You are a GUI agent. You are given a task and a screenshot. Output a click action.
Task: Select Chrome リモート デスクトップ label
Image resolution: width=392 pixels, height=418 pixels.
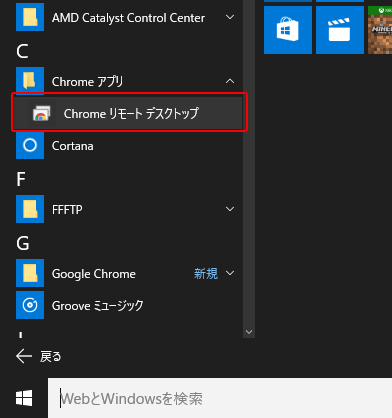tap(131, 114)
